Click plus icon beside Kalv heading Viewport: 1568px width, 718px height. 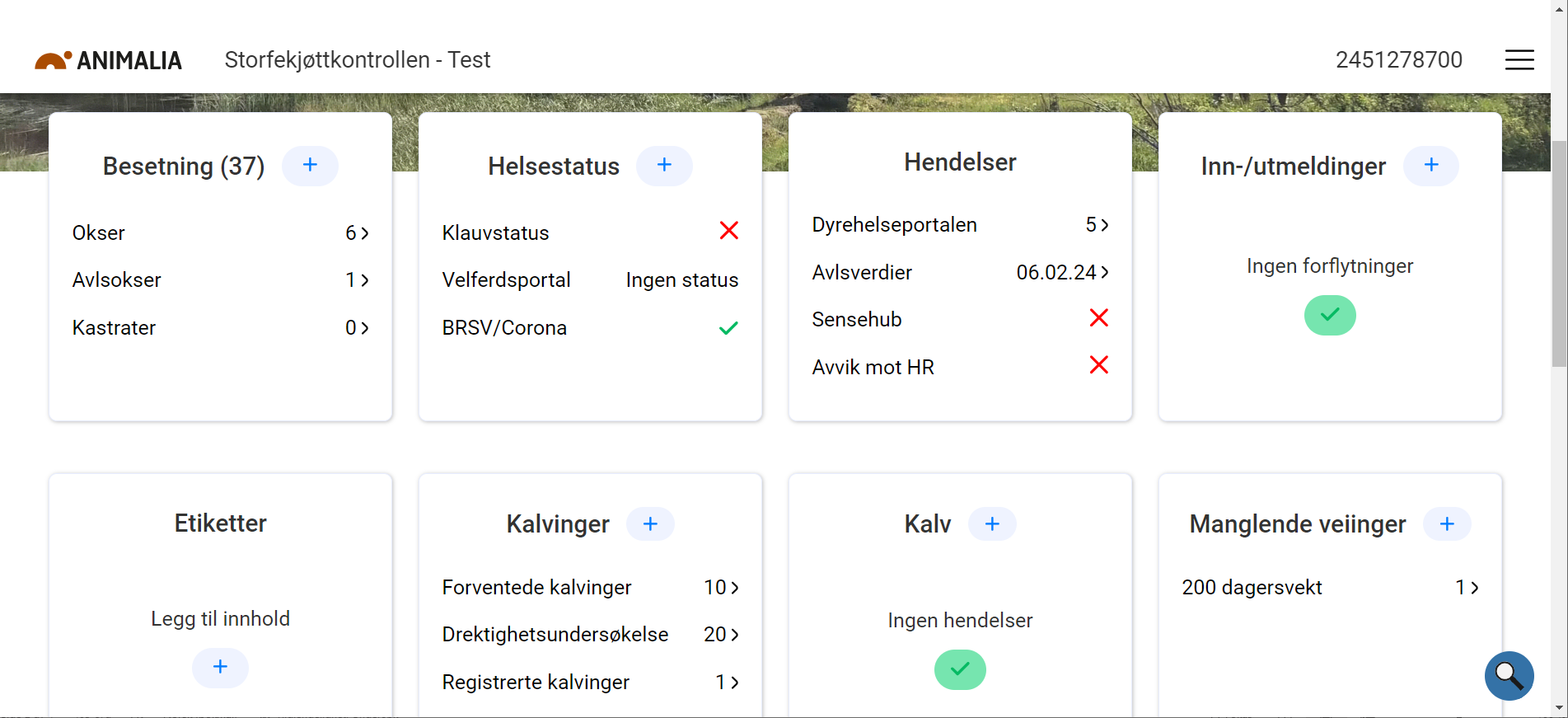coord(992,524)
